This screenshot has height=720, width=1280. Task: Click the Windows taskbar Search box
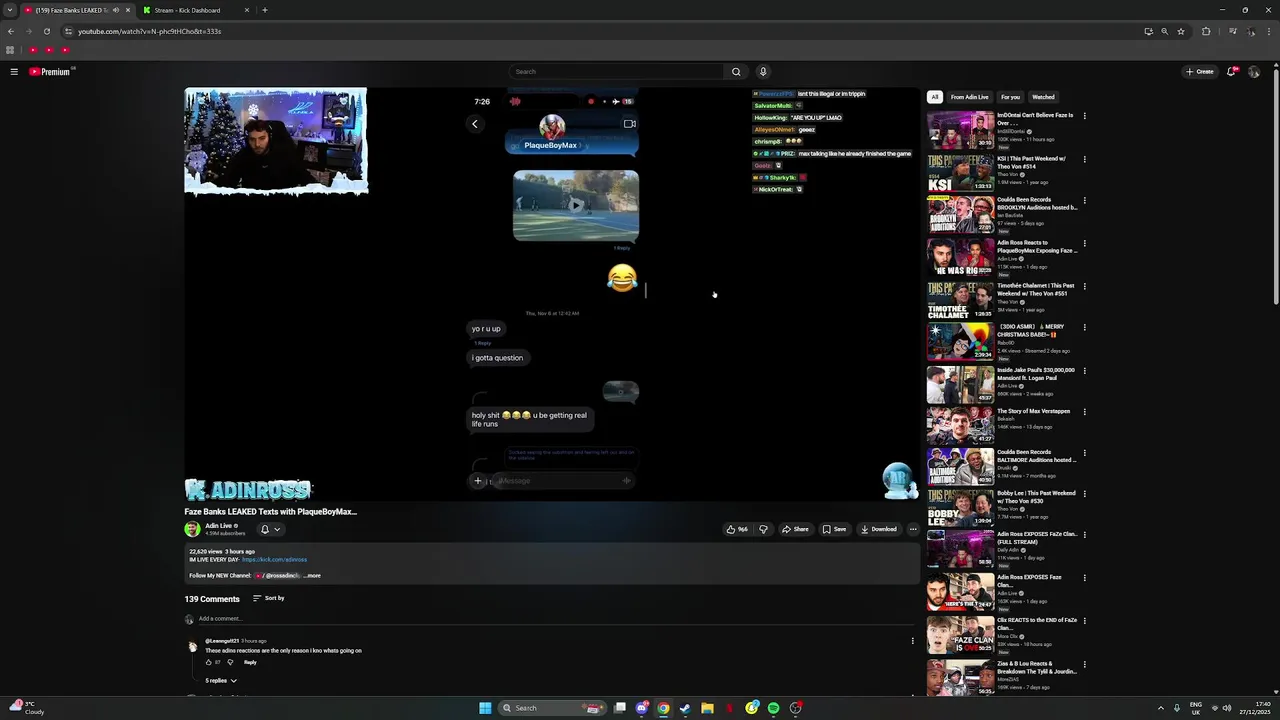pos(552,708)
